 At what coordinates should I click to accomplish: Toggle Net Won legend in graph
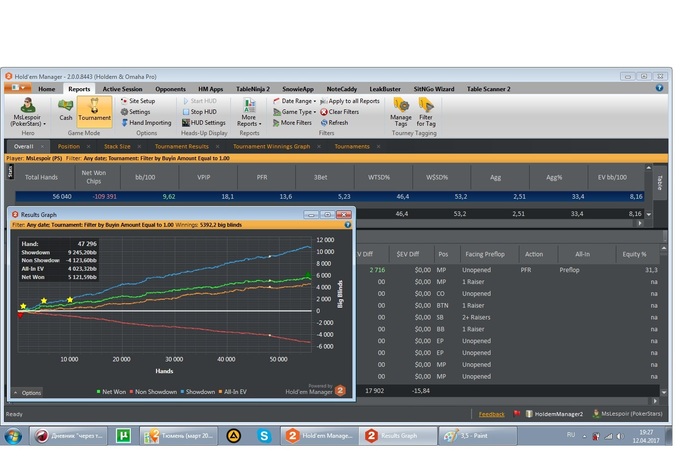(x=111, y=392)
